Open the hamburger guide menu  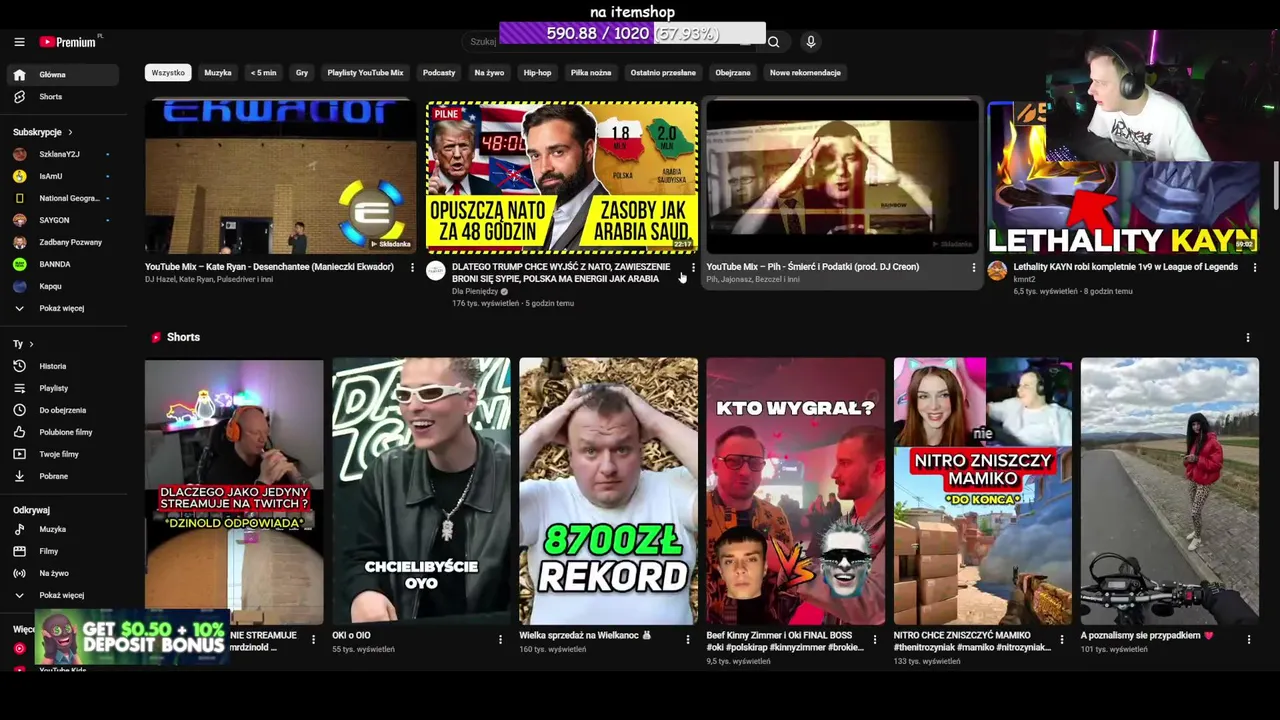(19, 42)
